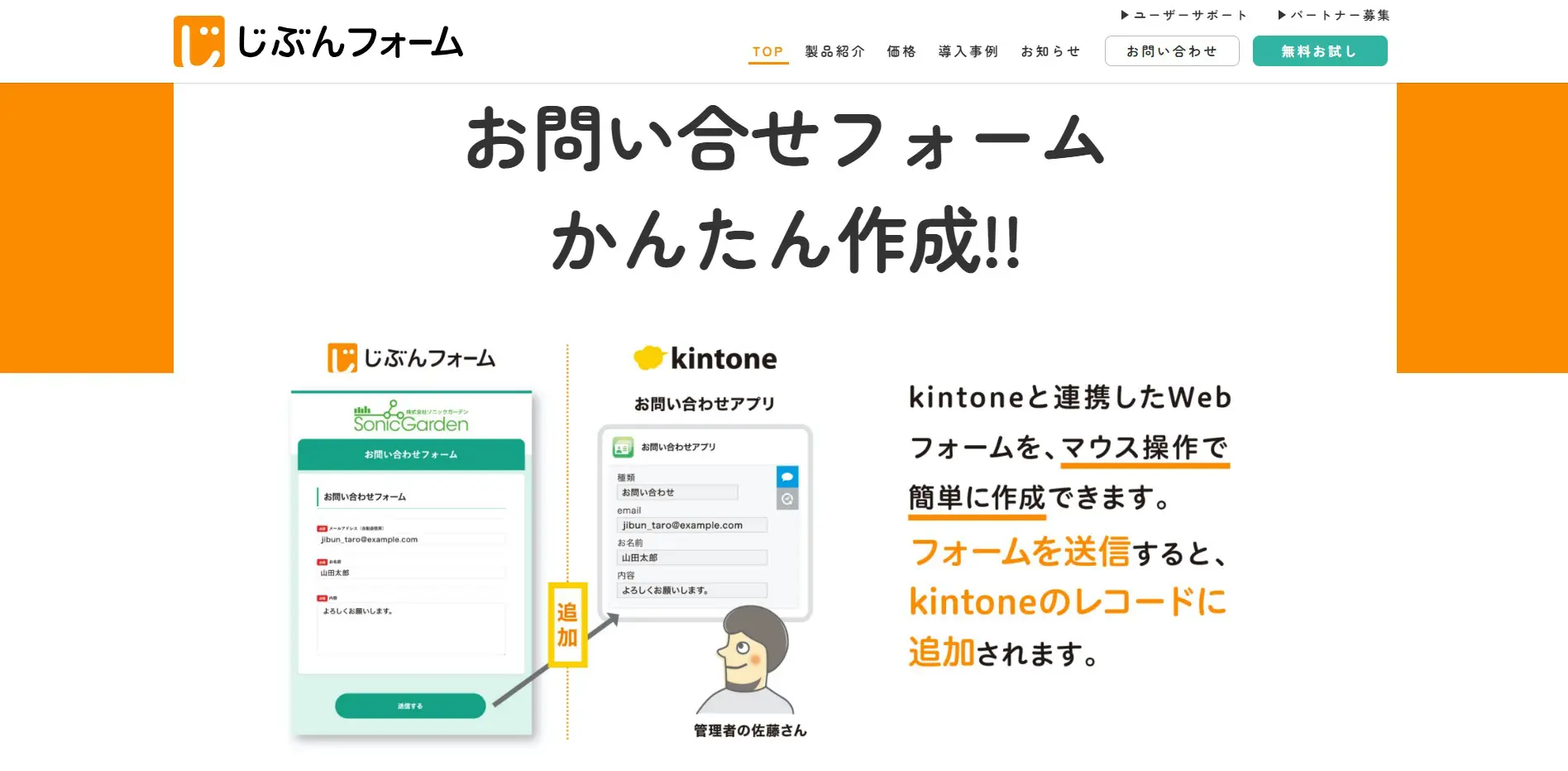The image size is (1568, 771).
Task: Open the パートナー募集 link
Action: 1334,15
